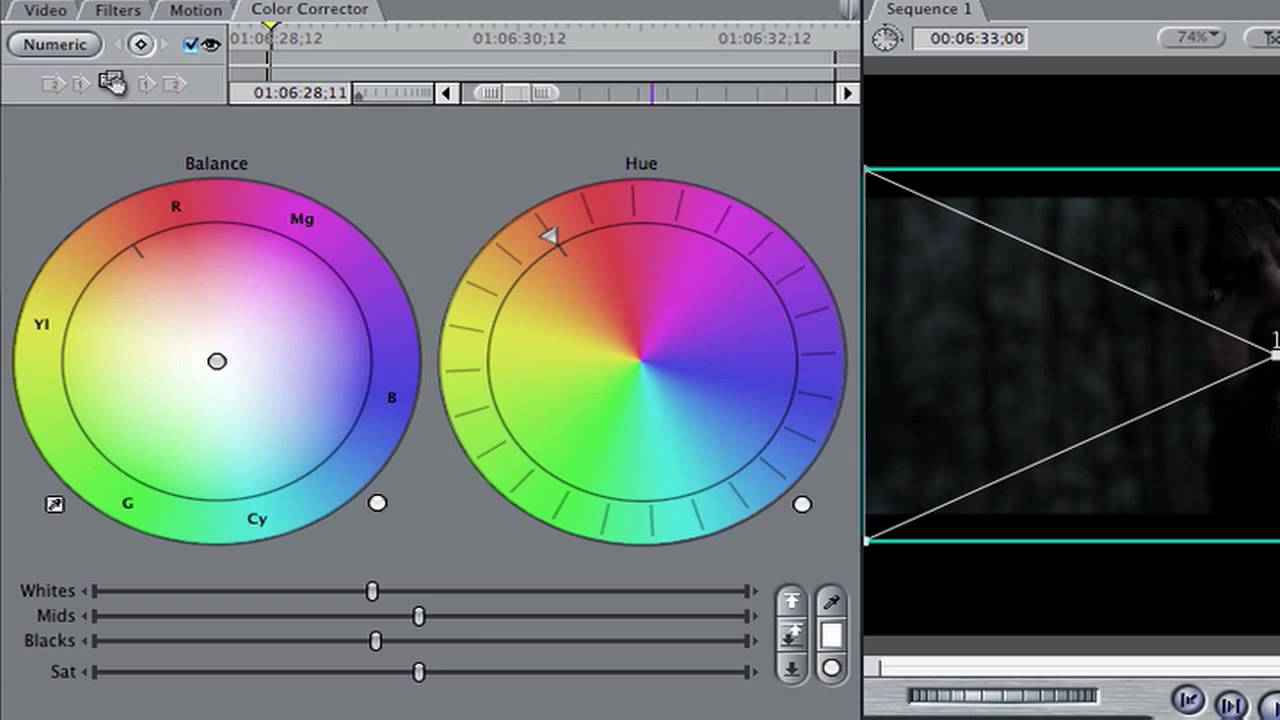Click the eye visibility icon
The image size is (1280, 720).
(211, 44)
